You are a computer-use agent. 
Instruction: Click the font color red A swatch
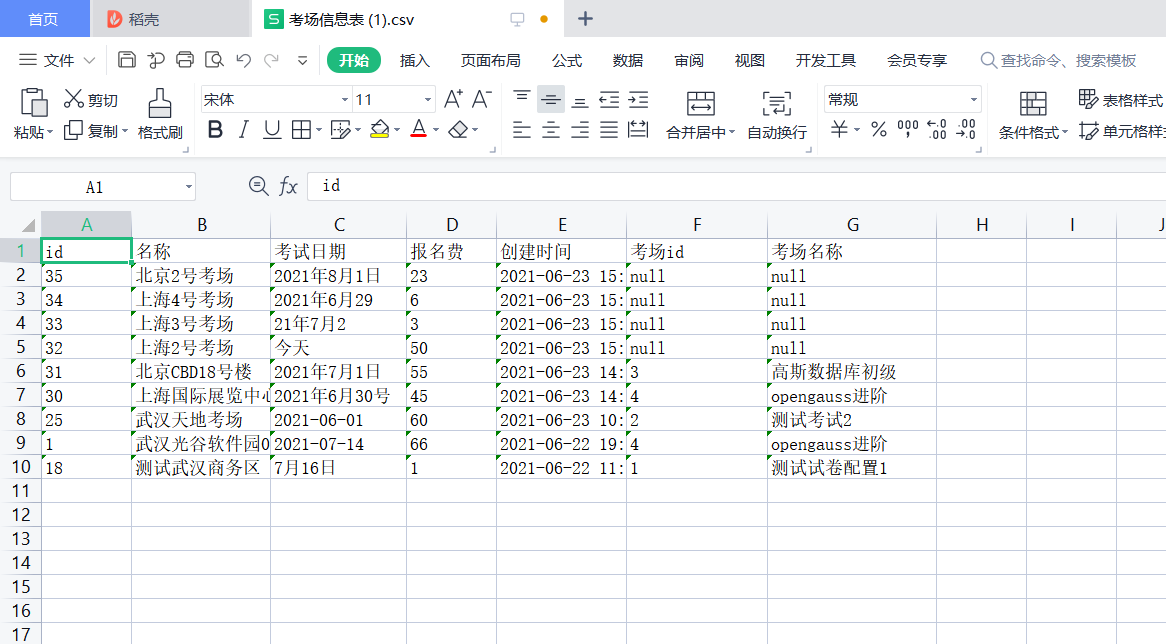(419, 129)
